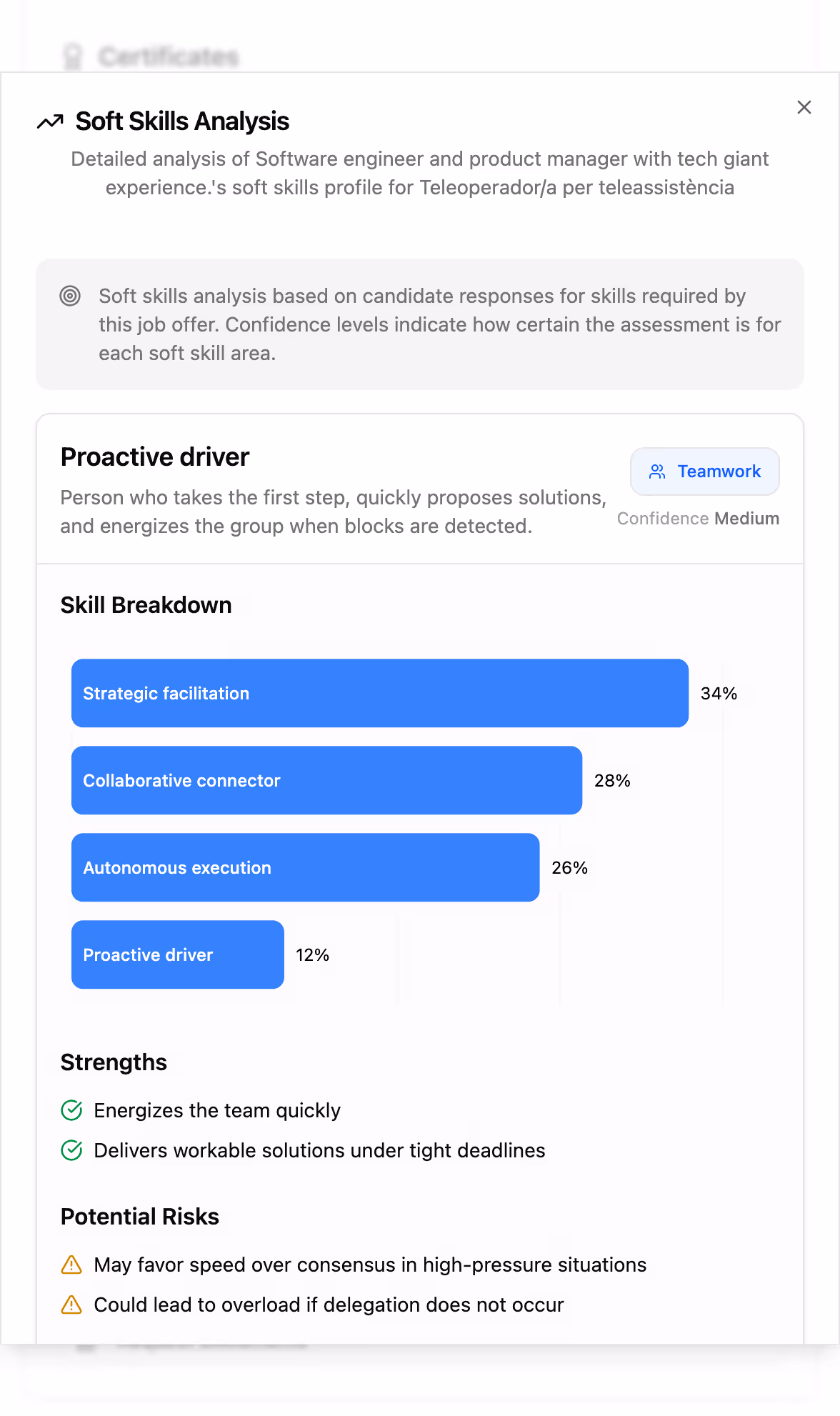The image size is (840, 1416).
Task: Click the green checkmark beside Energizes the team quickly
Action: (x=71, y=1110)
